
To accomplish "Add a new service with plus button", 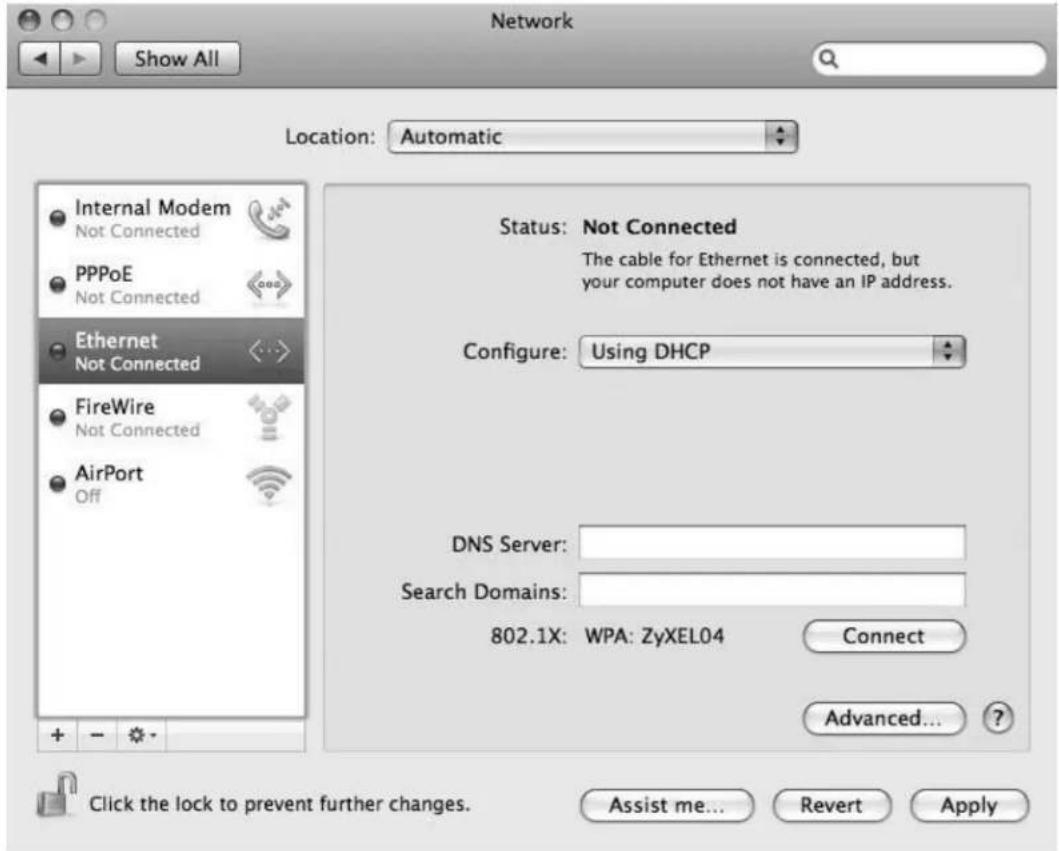I will [57, 735].
